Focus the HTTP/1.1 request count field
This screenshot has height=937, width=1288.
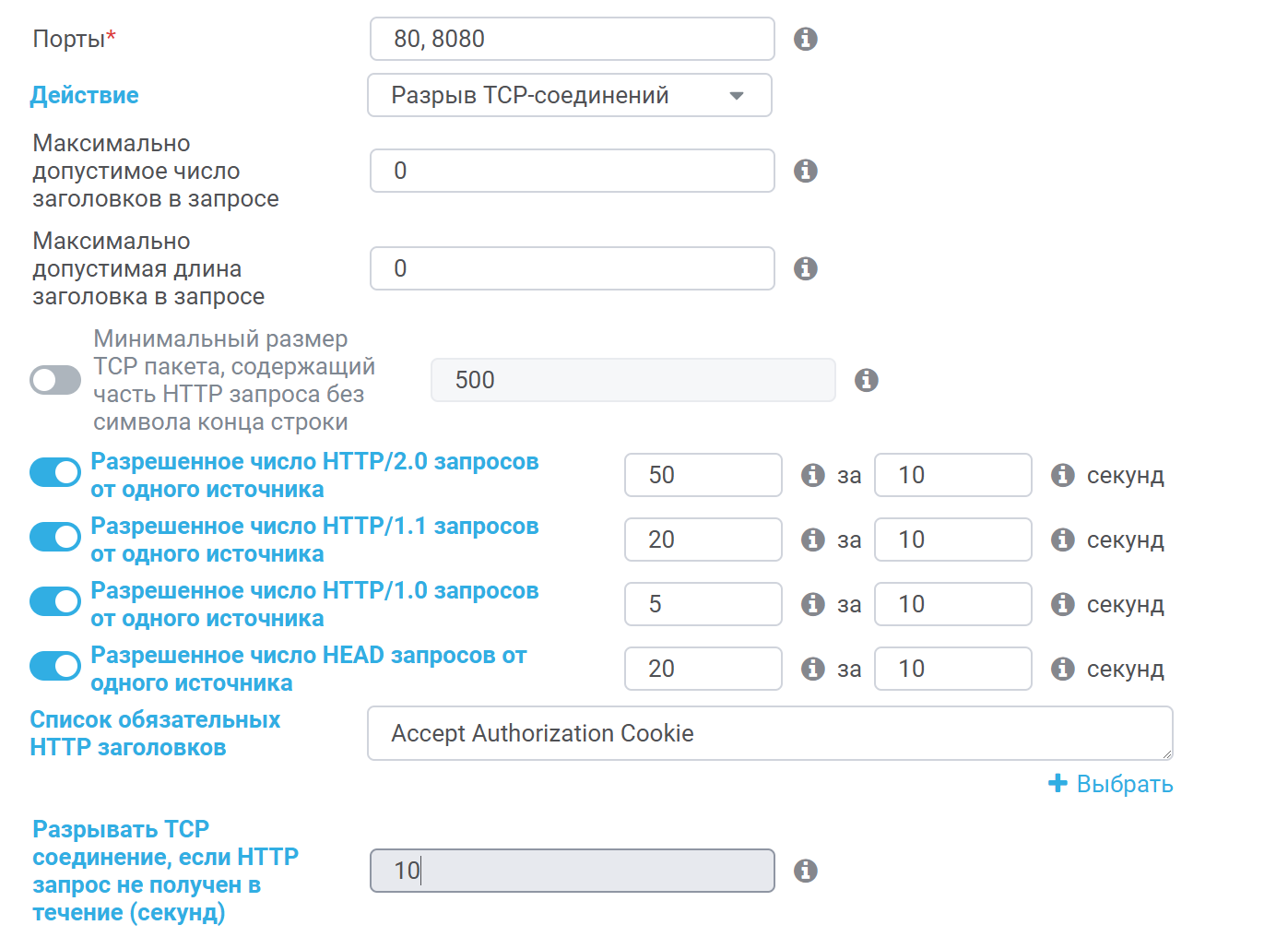coord(703,540)
